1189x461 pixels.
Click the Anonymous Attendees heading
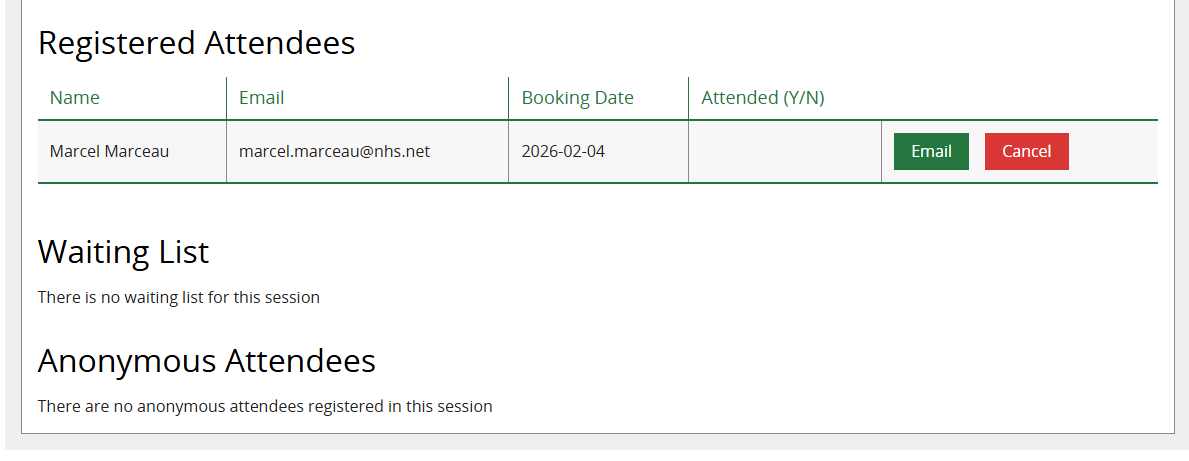206,361
